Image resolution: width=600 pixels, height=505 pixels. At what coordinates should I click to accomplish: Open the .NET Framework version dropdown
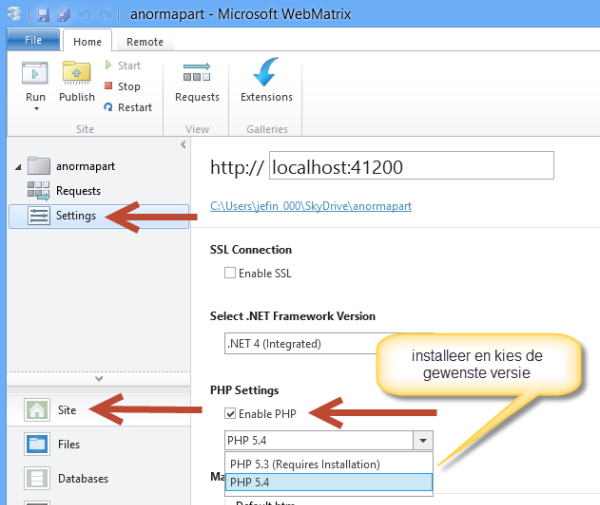click(302, 344)
